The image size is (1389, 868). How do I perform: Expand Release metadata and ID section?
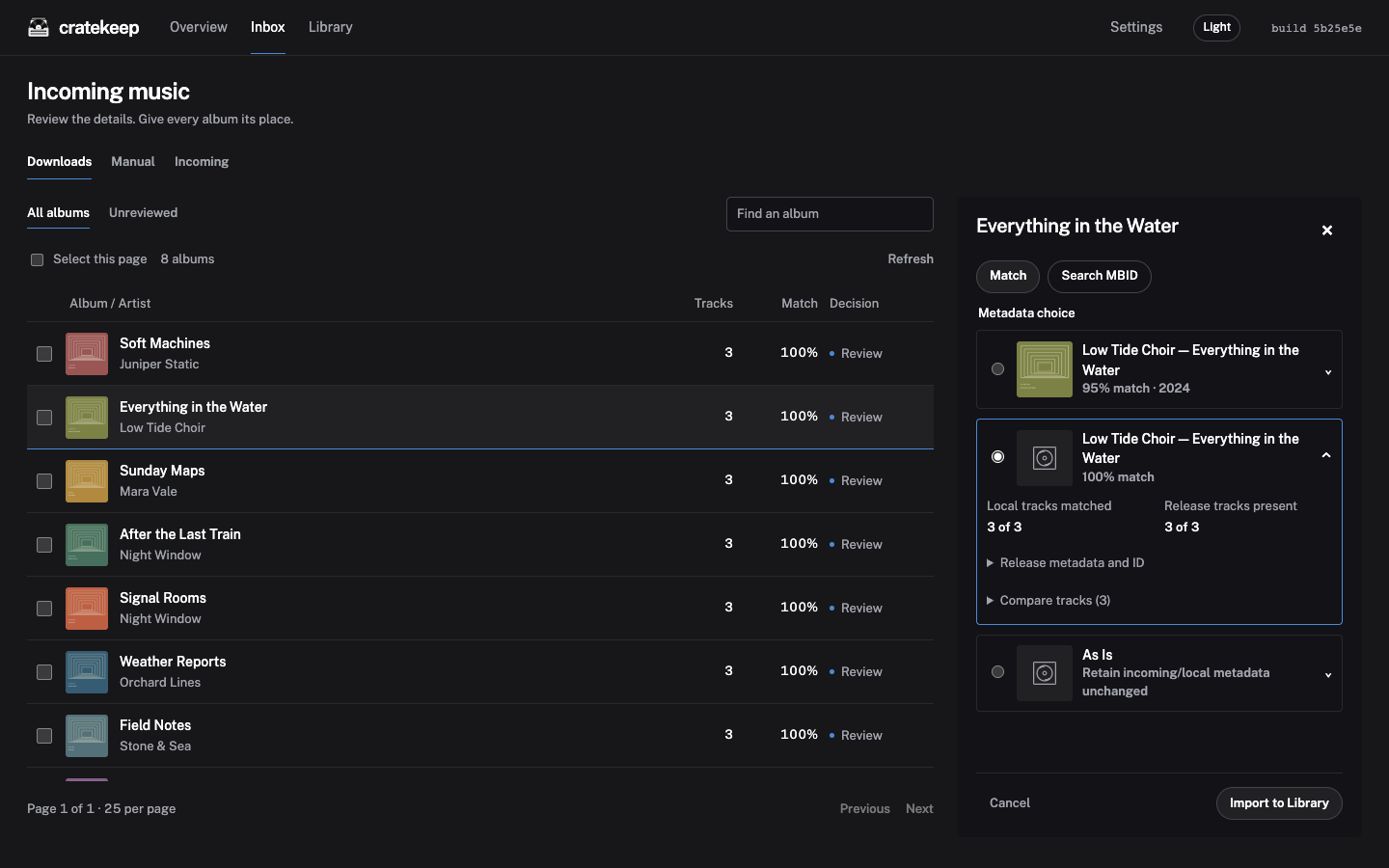pos(1065,563)
